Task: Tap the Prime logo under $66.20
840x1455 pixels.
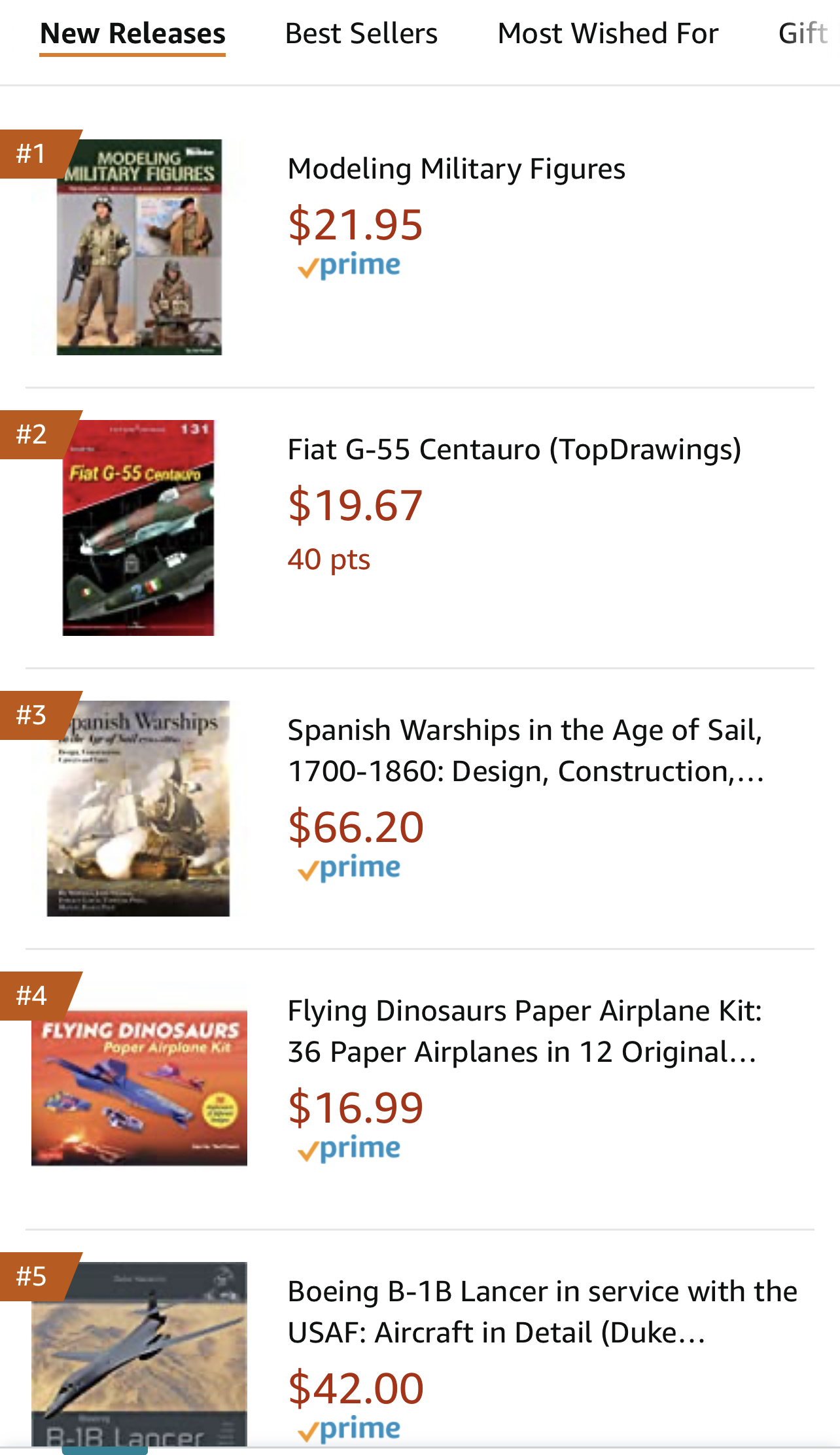Action: pos(349,868)
